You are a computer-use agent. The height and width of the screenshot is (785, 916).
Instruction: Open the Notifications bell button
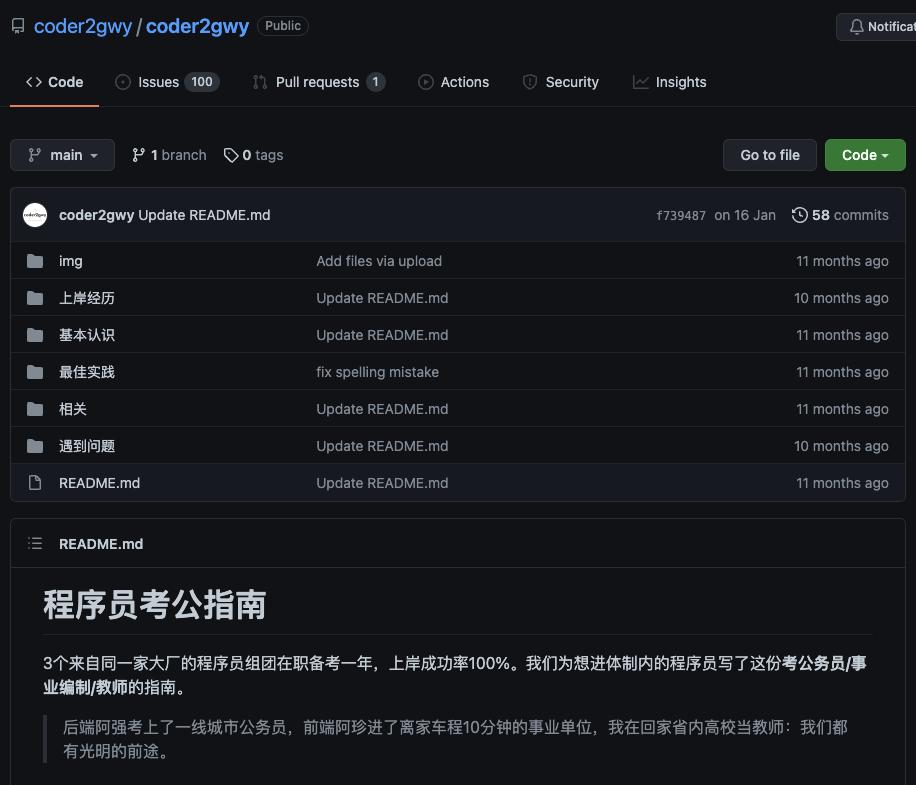tap(876, 27)
